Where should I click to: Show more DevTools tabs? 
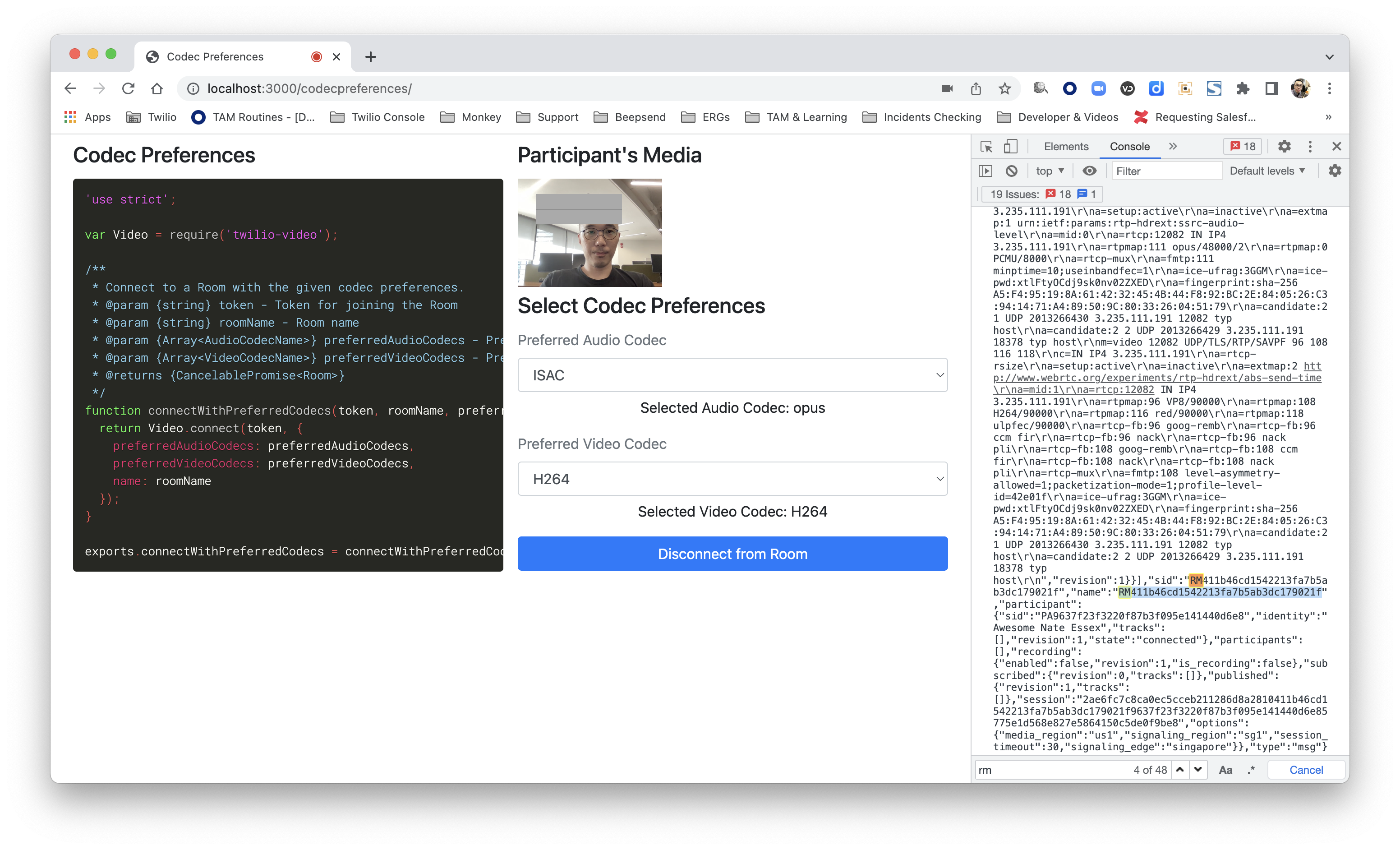1173,147
